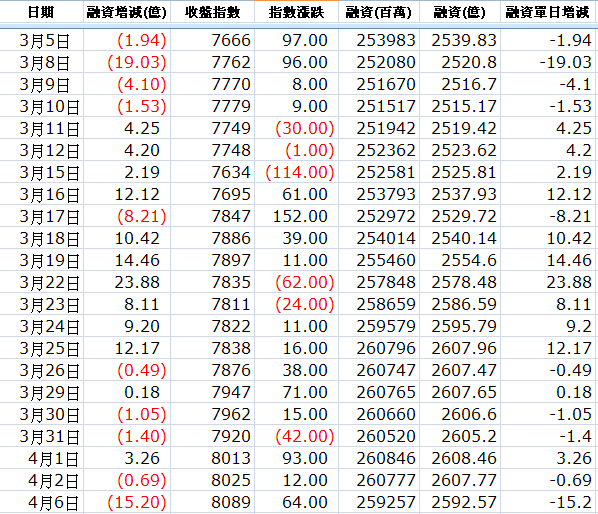Screen dimensions: 598x514
Task: Click the daily change -19.03
Action: (547, 62)
